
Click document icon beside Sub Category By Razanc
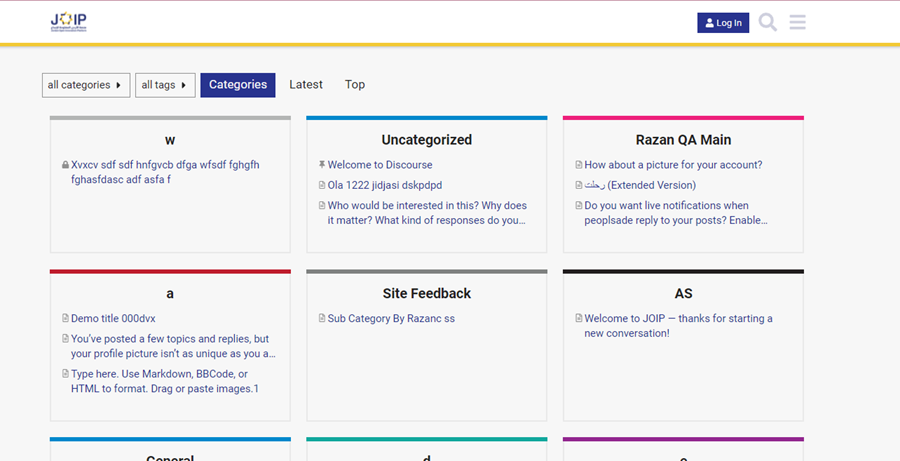322,319
